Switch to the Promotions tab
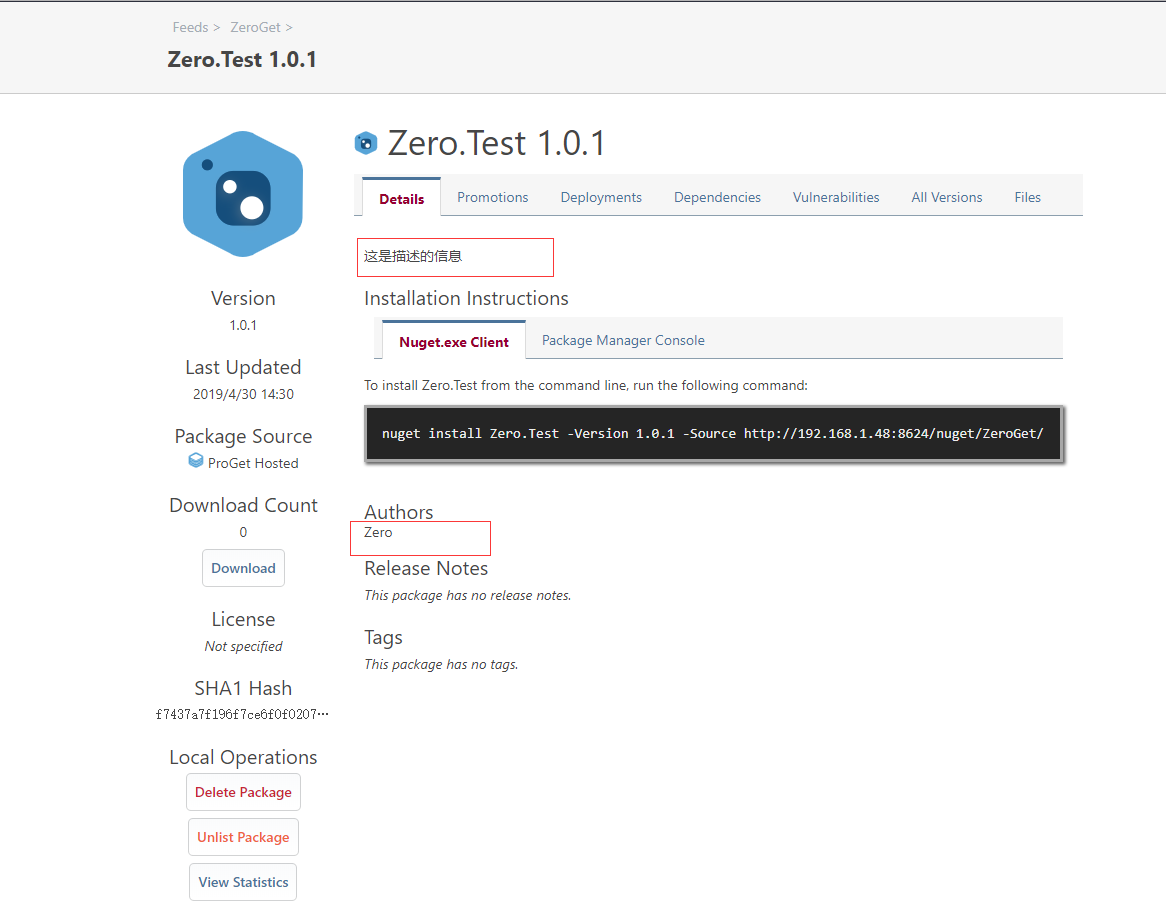Viewport: 1166px width, 910px height. pos(492,197)
